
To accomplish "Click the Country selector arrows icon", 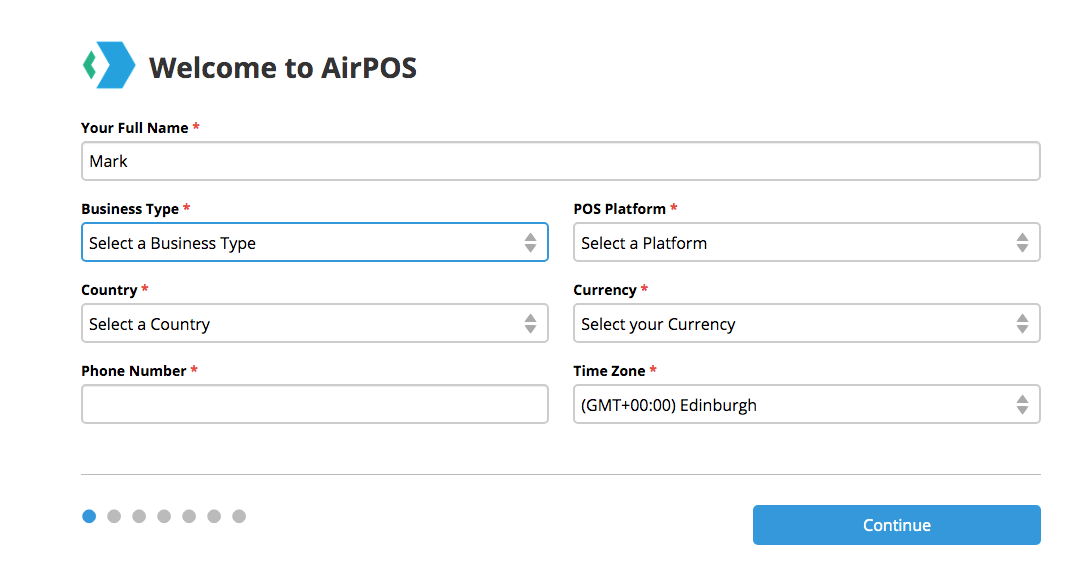I will point(530,324).
